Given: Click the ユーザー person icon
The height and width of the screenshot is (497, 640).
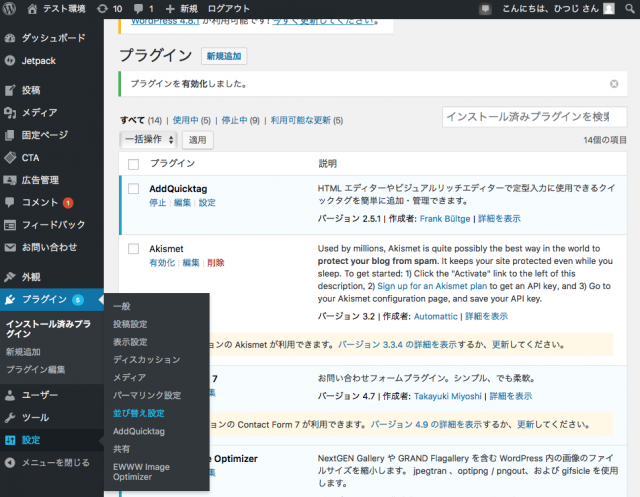Looking at the screenshot, I should pos(10,395).
